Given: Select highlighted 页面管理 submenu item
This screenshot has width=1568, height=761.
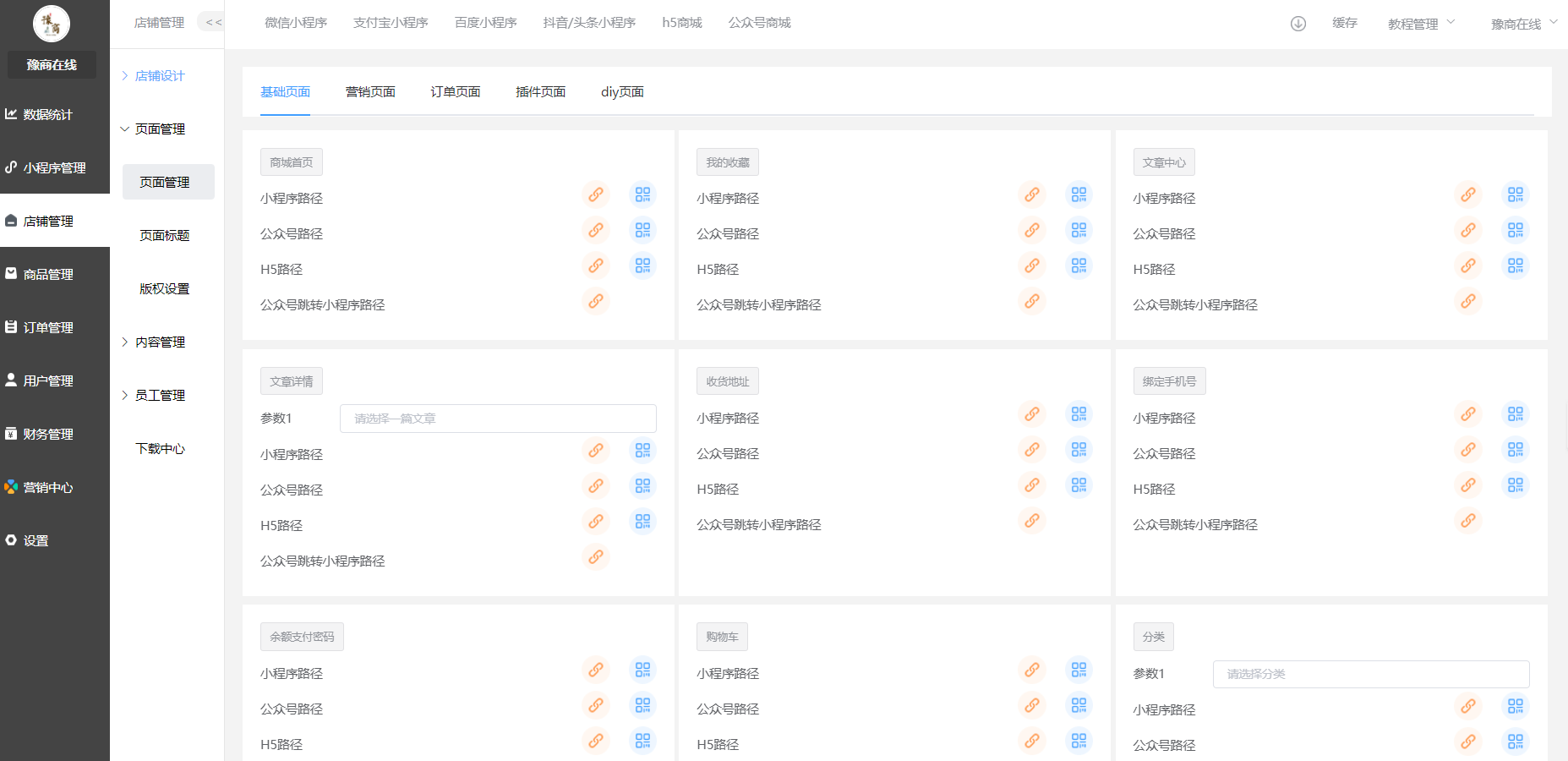Looking at the screenshot, I should (x=168, y=182).
